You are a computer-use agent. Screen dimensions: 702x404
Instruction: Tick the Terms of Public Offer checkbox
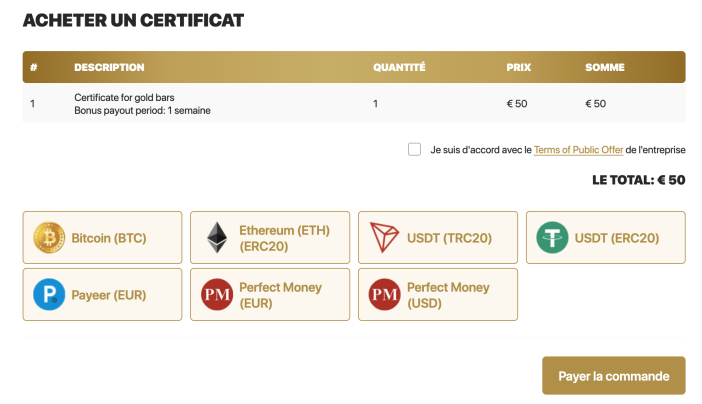pyautogui.click(x=415, y=149)
